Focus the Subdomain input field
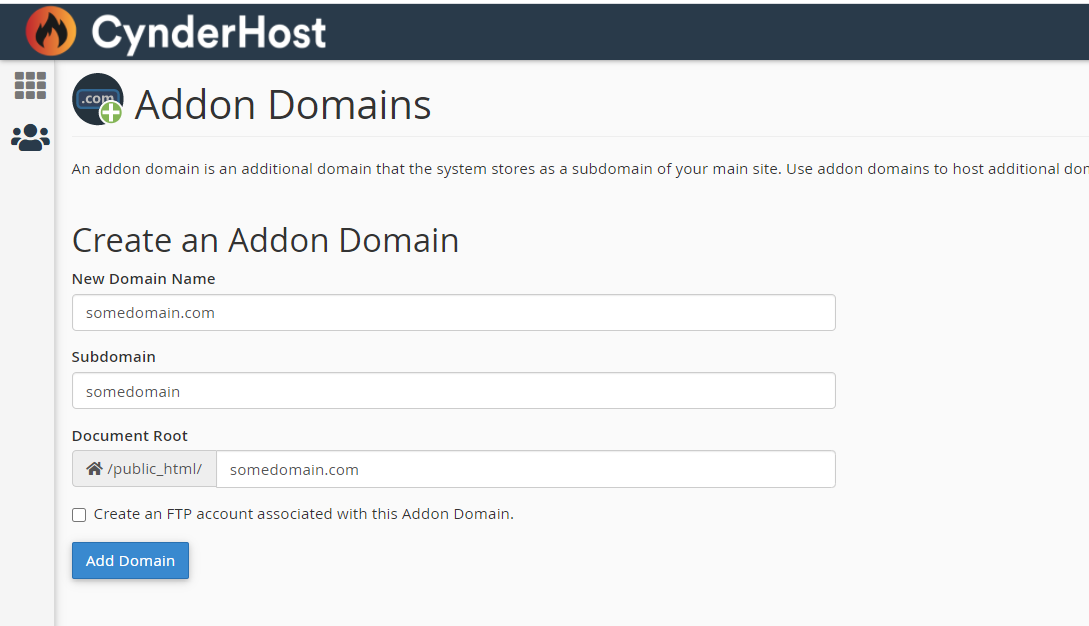 (x=454, y=390)
